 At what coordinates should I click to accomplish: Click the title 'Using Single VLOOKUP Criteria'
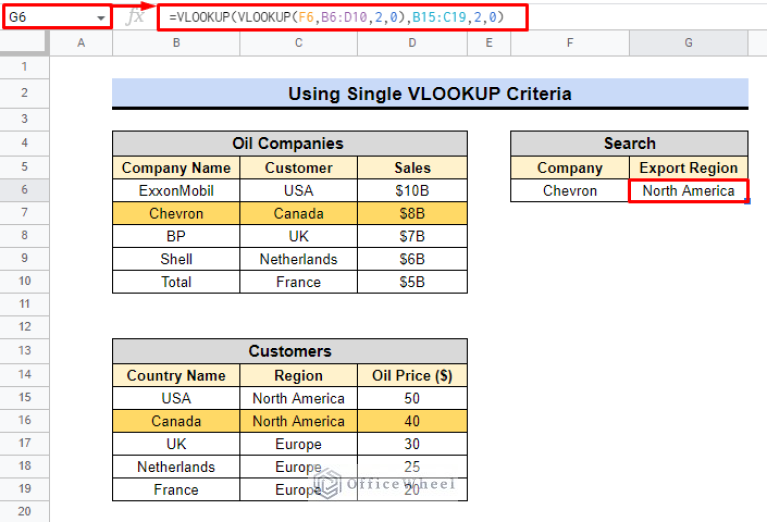tap(430, 93)
